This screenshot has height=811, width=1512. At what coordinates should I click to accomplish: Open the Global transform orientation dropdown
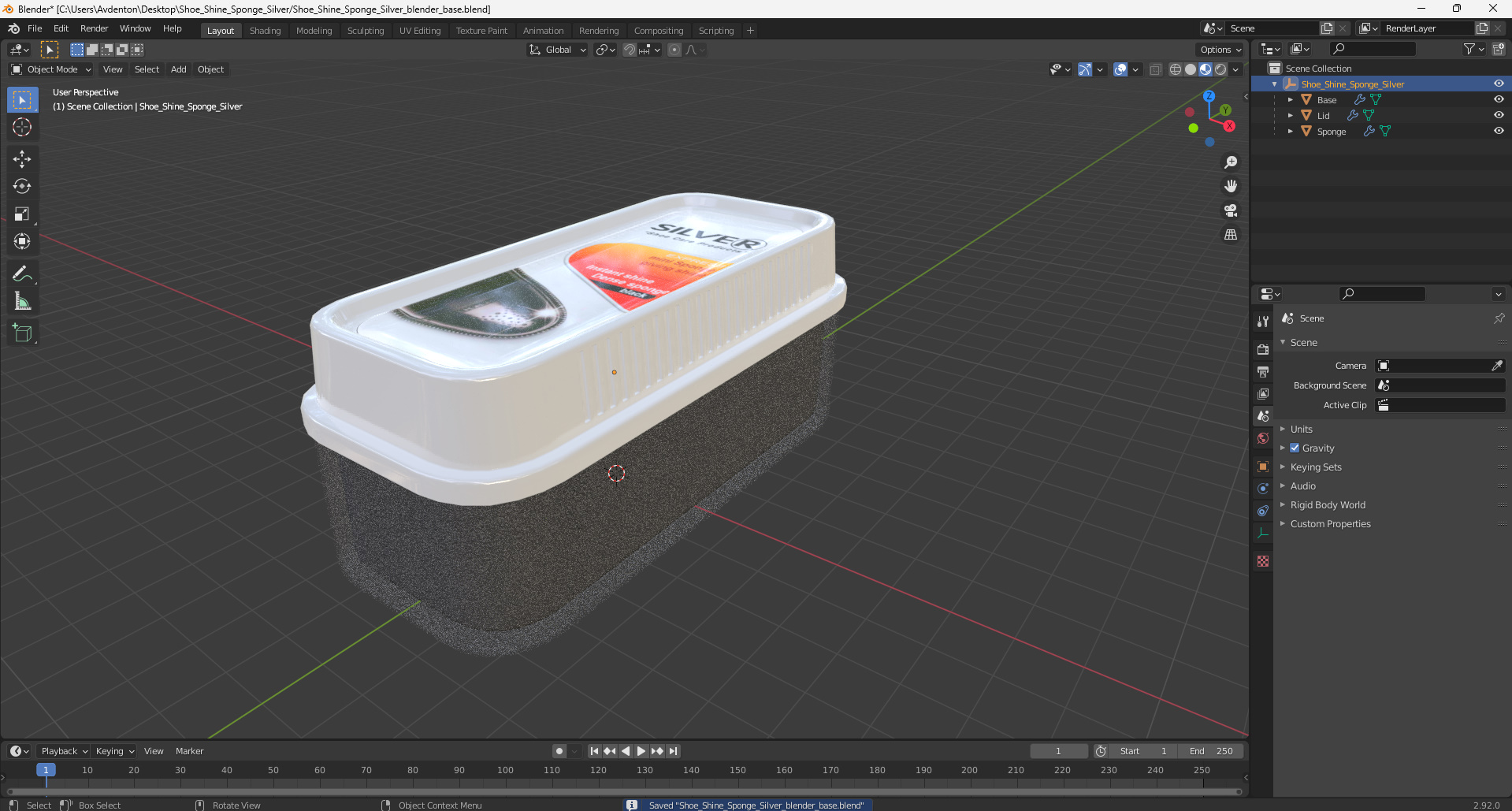pyautogui.click(x=558, y=50)
